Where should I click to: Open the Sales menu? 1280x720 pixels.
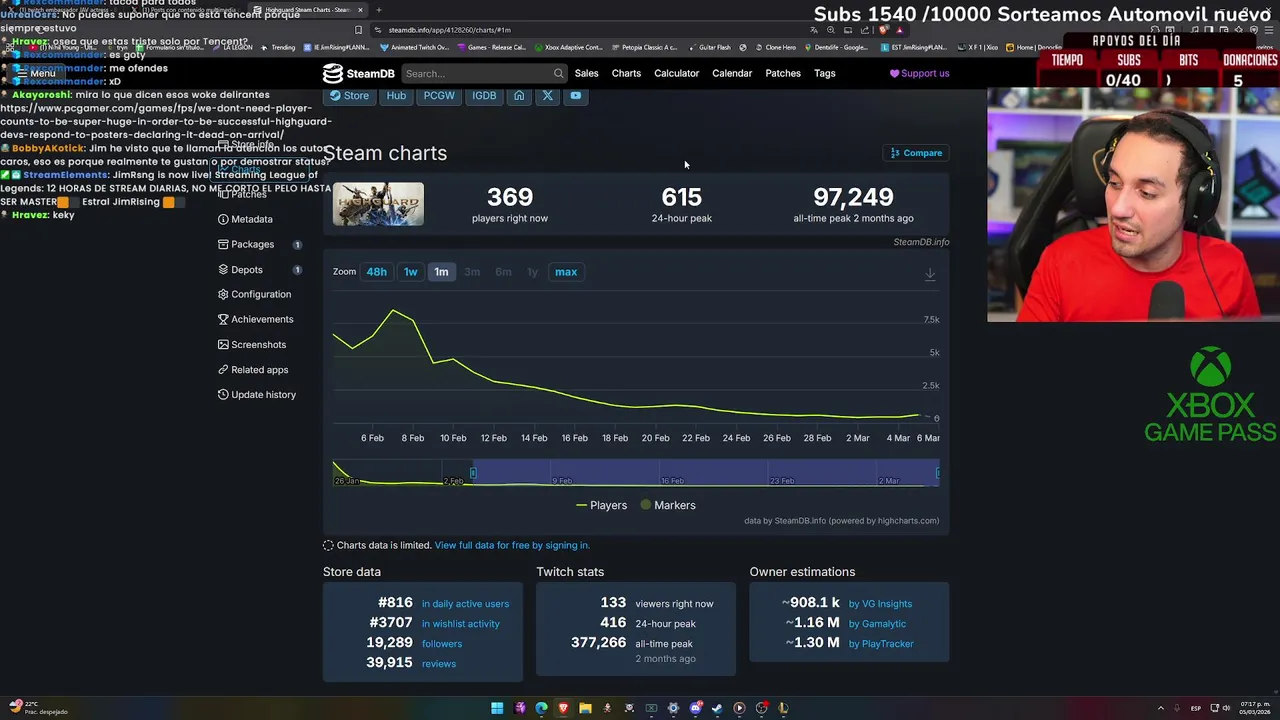(x=586, y=73)
